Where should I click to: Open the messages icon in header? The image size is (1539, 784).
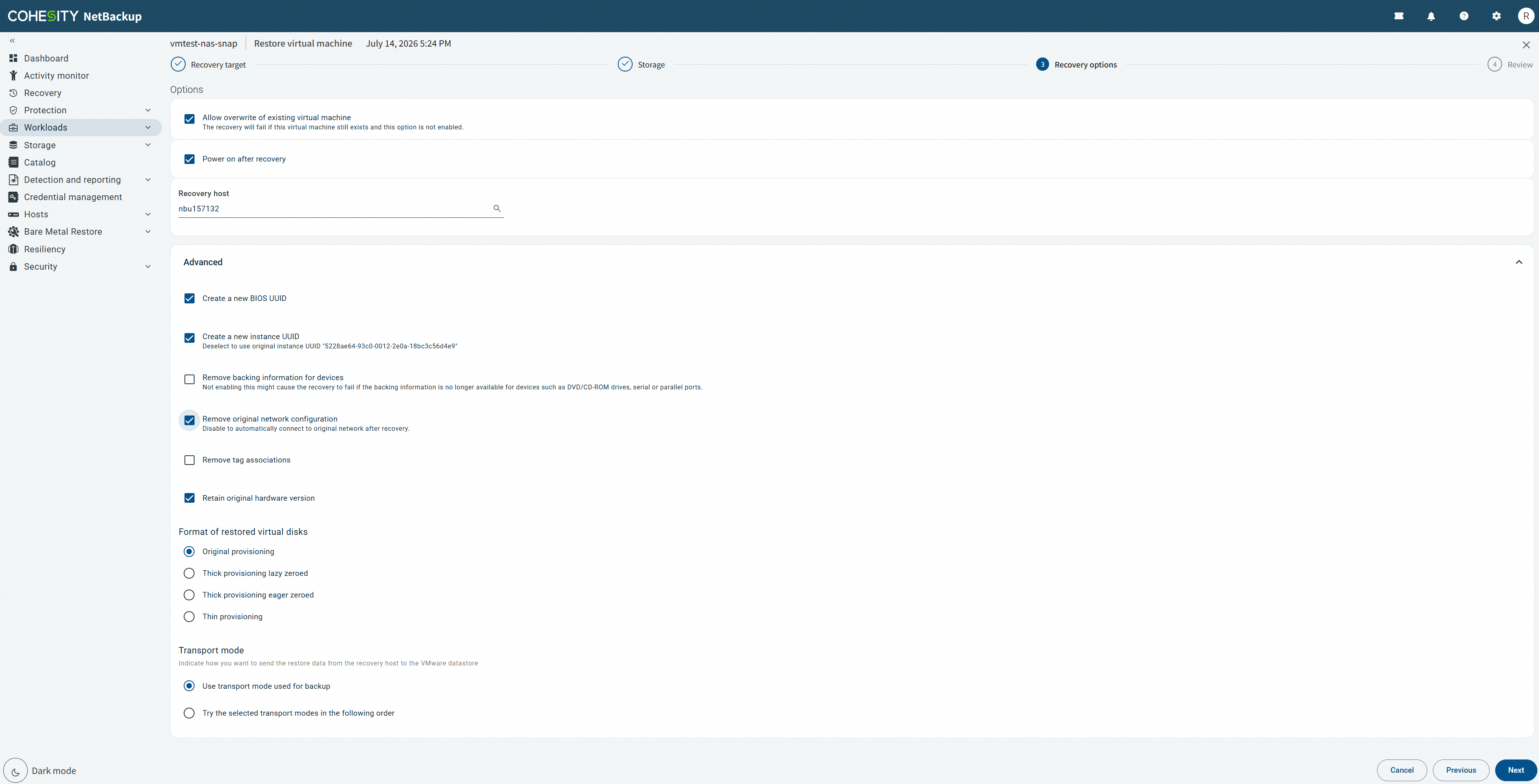click(x=1399, y=16)
